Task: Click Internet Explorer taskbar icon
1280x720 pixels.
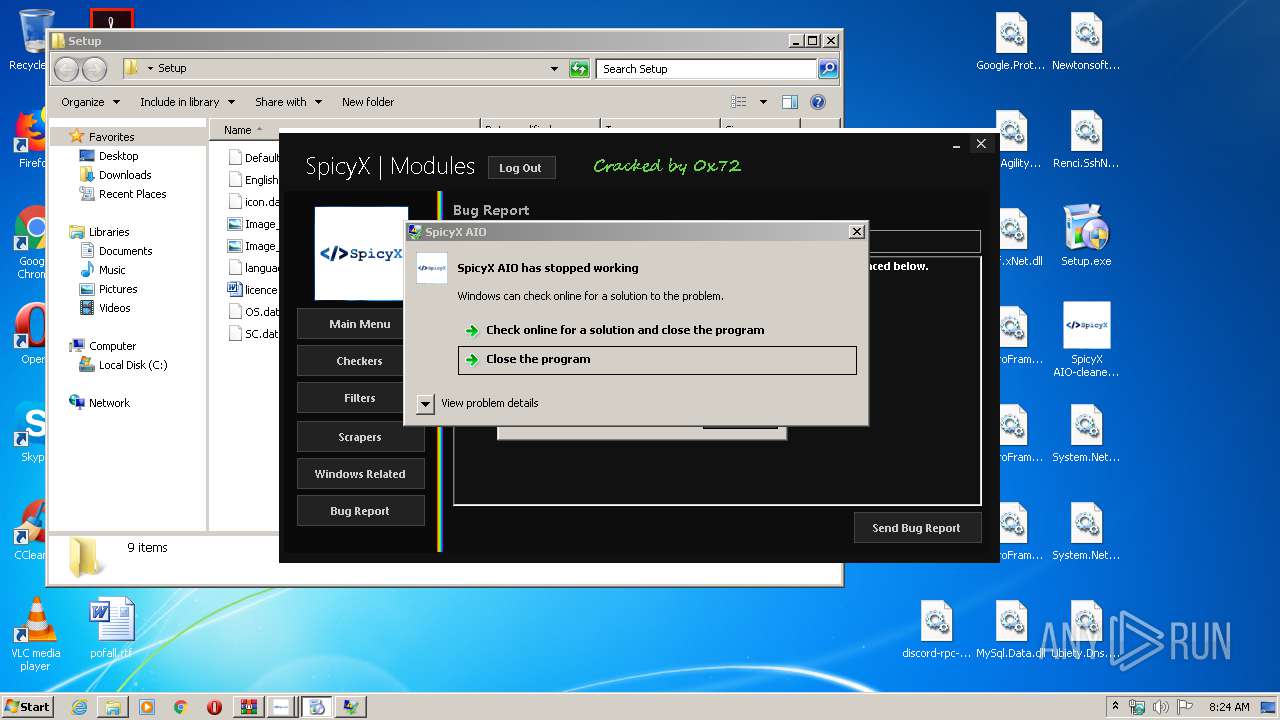Action: (x=79, y=707)
